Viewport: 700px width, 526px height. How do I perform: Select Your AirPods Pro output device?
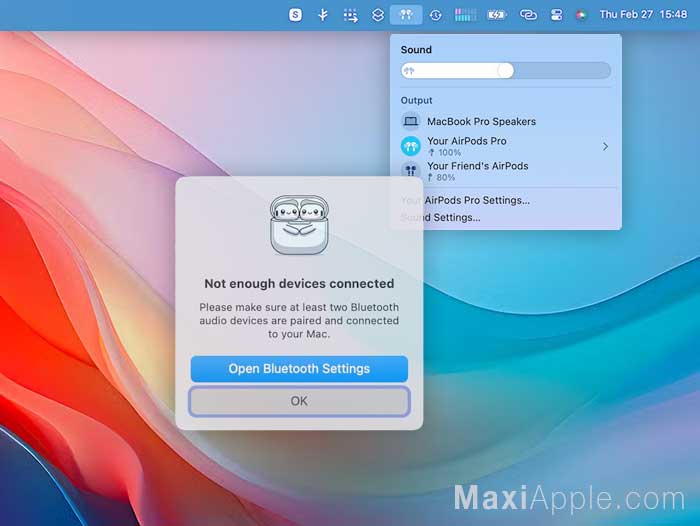point(505,146)
